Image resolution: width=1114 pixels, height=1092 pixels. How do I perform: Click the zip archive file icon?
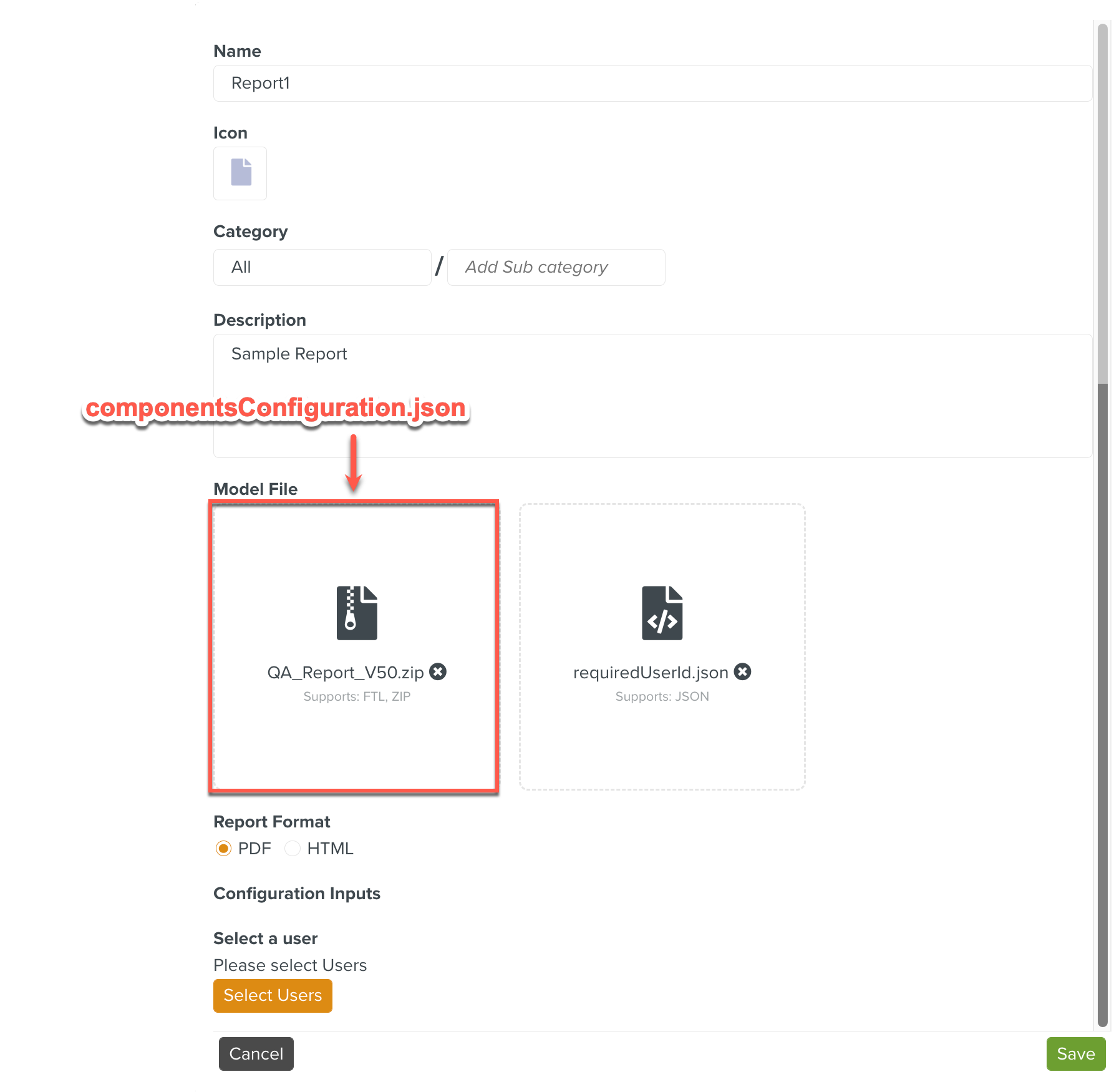357,612
